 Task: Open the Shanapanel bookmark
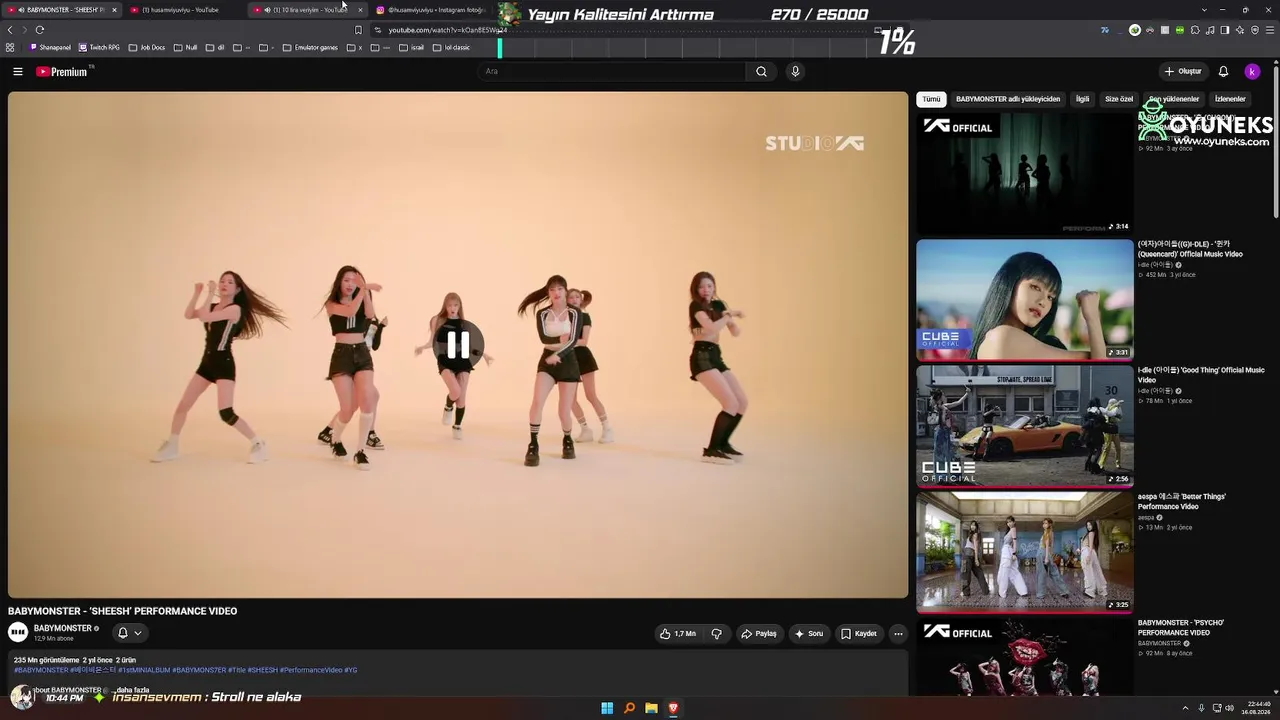[51, 47]
